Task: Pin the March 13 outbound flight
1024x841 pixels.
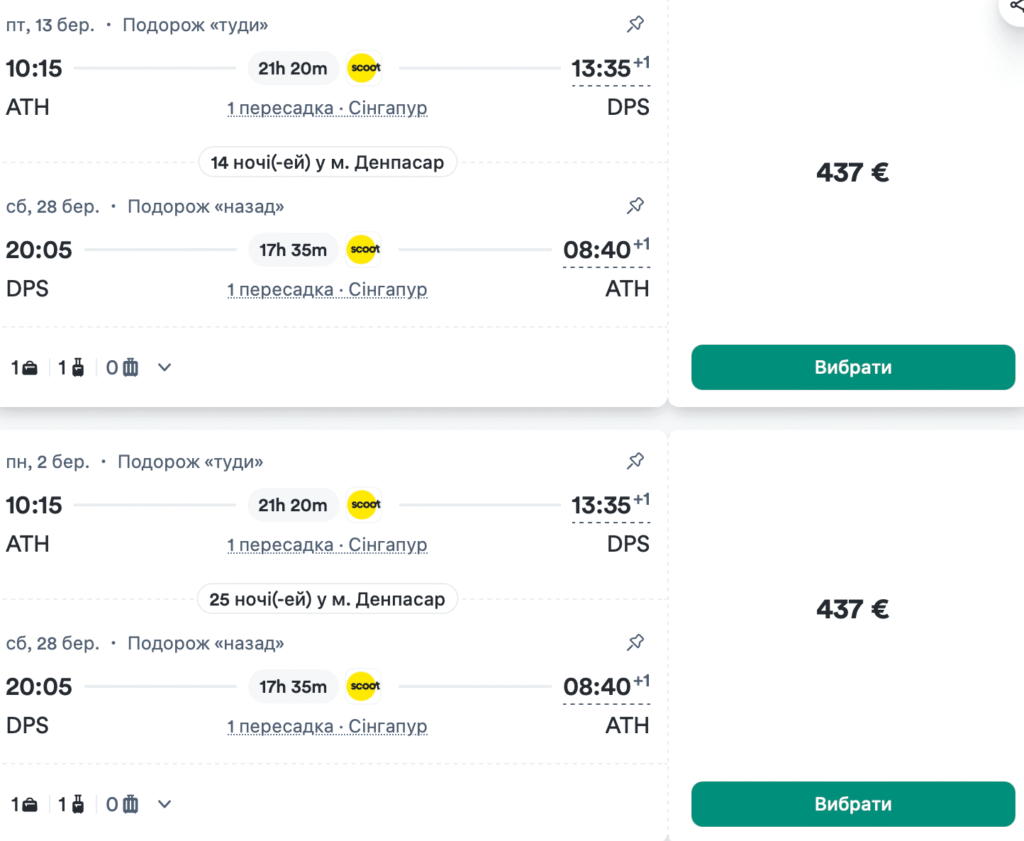Action: coord(635,24)
